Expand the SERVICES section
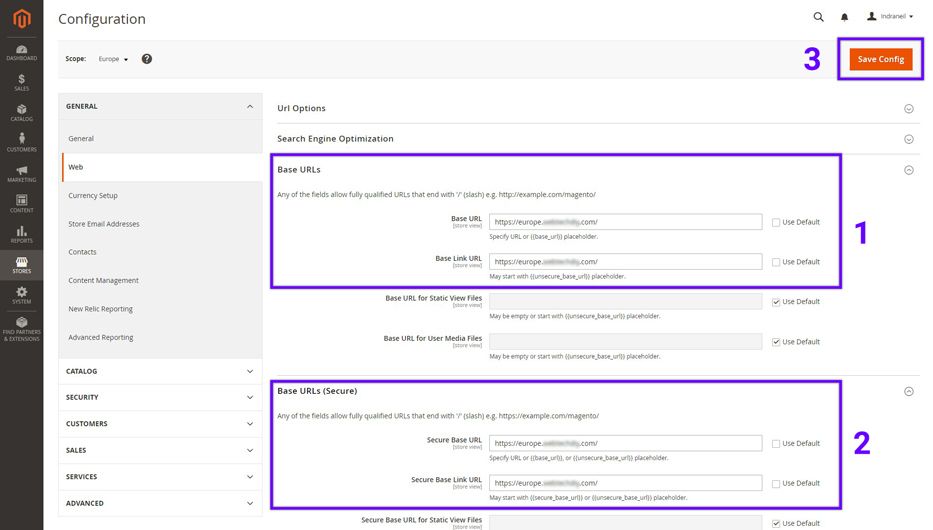 click(160, 476)
